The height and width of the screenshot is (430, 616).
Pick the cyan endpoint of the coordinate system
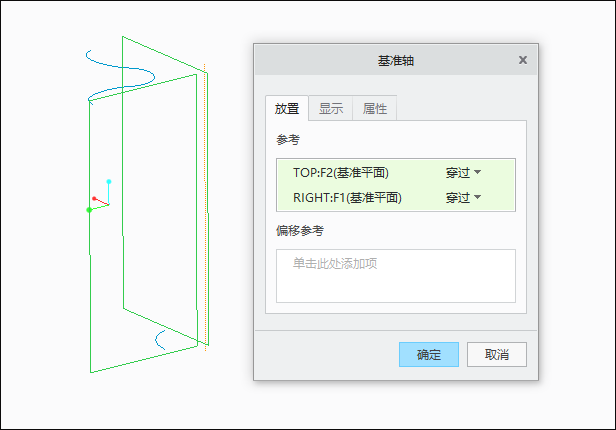pyautogui.click(x=109, y=181)
